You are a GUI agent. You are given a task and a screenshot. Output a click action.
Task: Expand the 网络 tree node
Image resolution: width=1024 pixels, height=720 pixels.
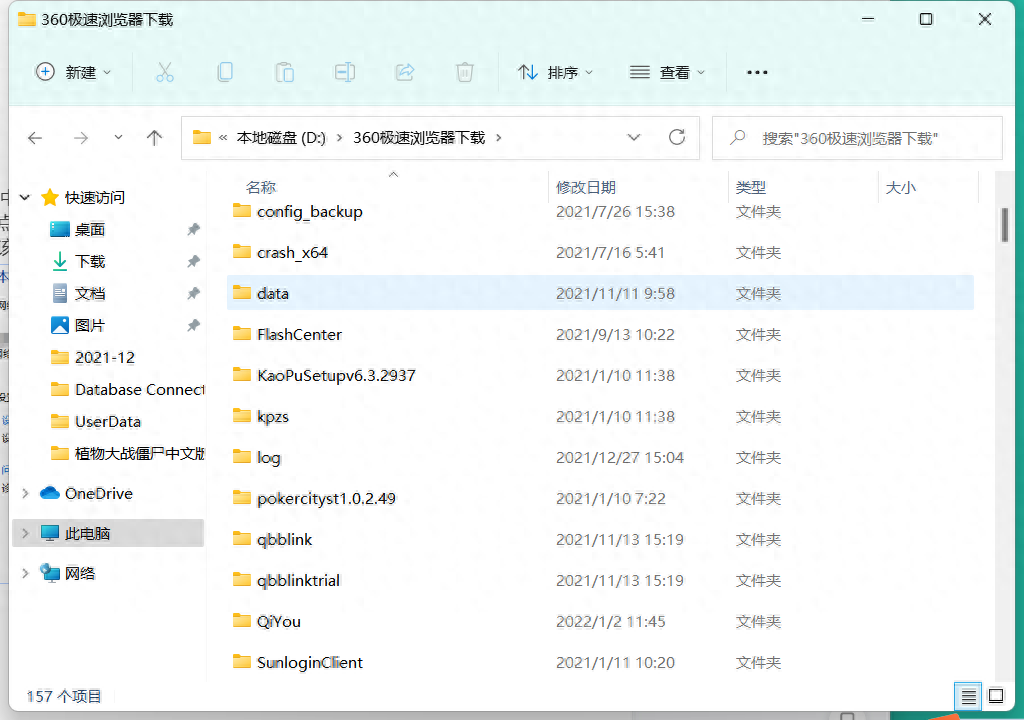coord(25,573)
